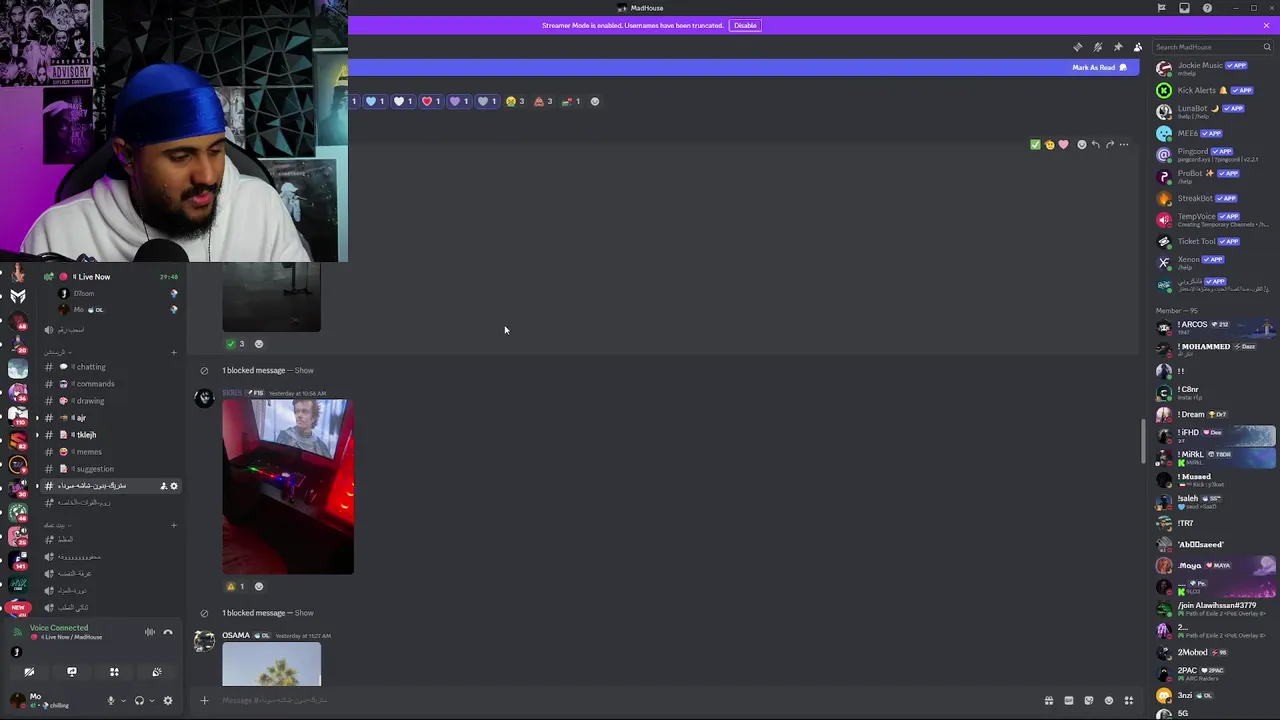Viewport: 1280px width, 720px height.
Task: Toggle the red heart reaction
Action: click(x=431, y=101)
